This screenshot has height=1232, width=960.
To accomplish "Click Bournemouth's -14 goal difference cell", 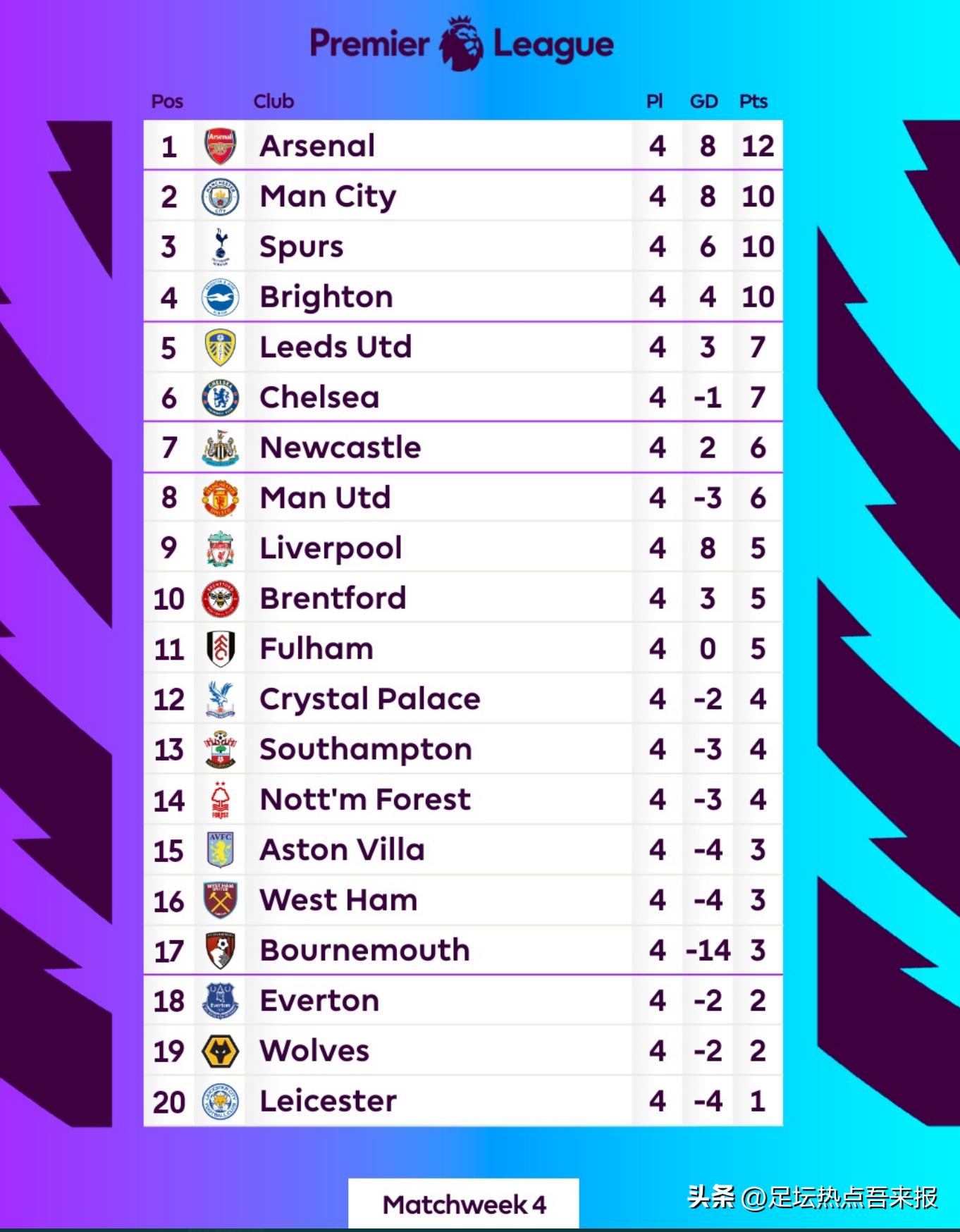I will (x=708, y=951).
